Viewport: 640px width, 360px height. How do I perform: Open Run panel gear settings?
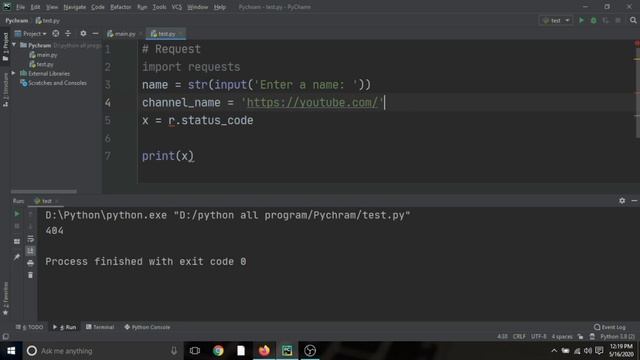pos(622,201)
